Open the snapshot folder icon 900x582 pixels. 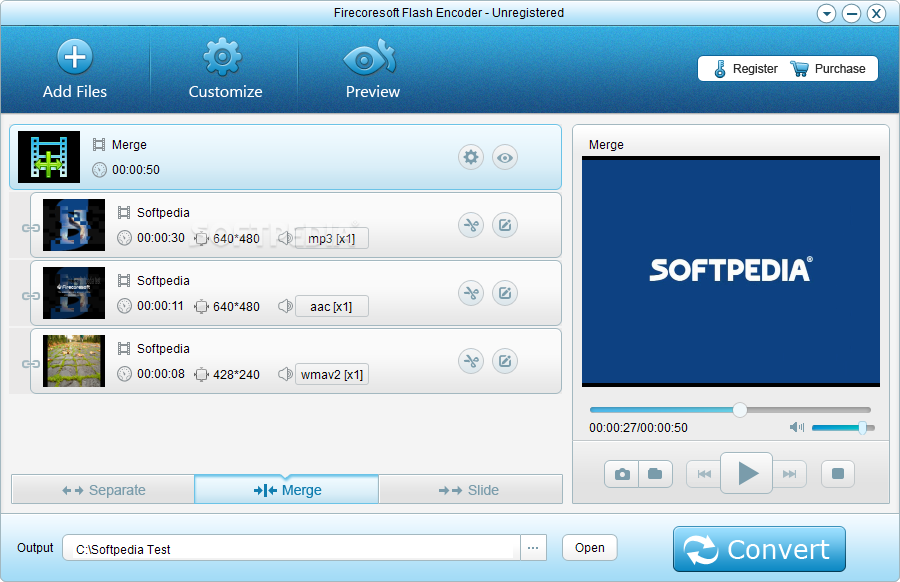[655, 474]
